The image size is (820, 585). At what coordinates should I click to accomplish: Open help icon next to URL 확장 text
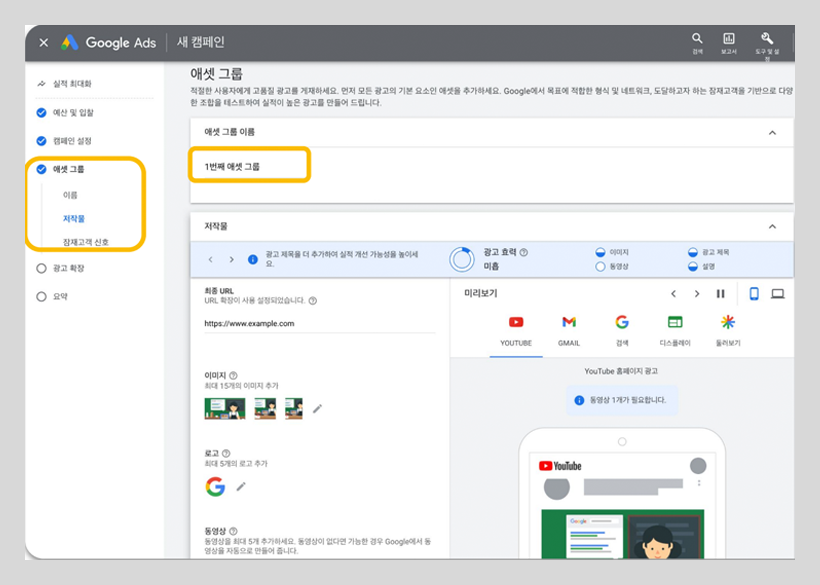pos(313,301)
